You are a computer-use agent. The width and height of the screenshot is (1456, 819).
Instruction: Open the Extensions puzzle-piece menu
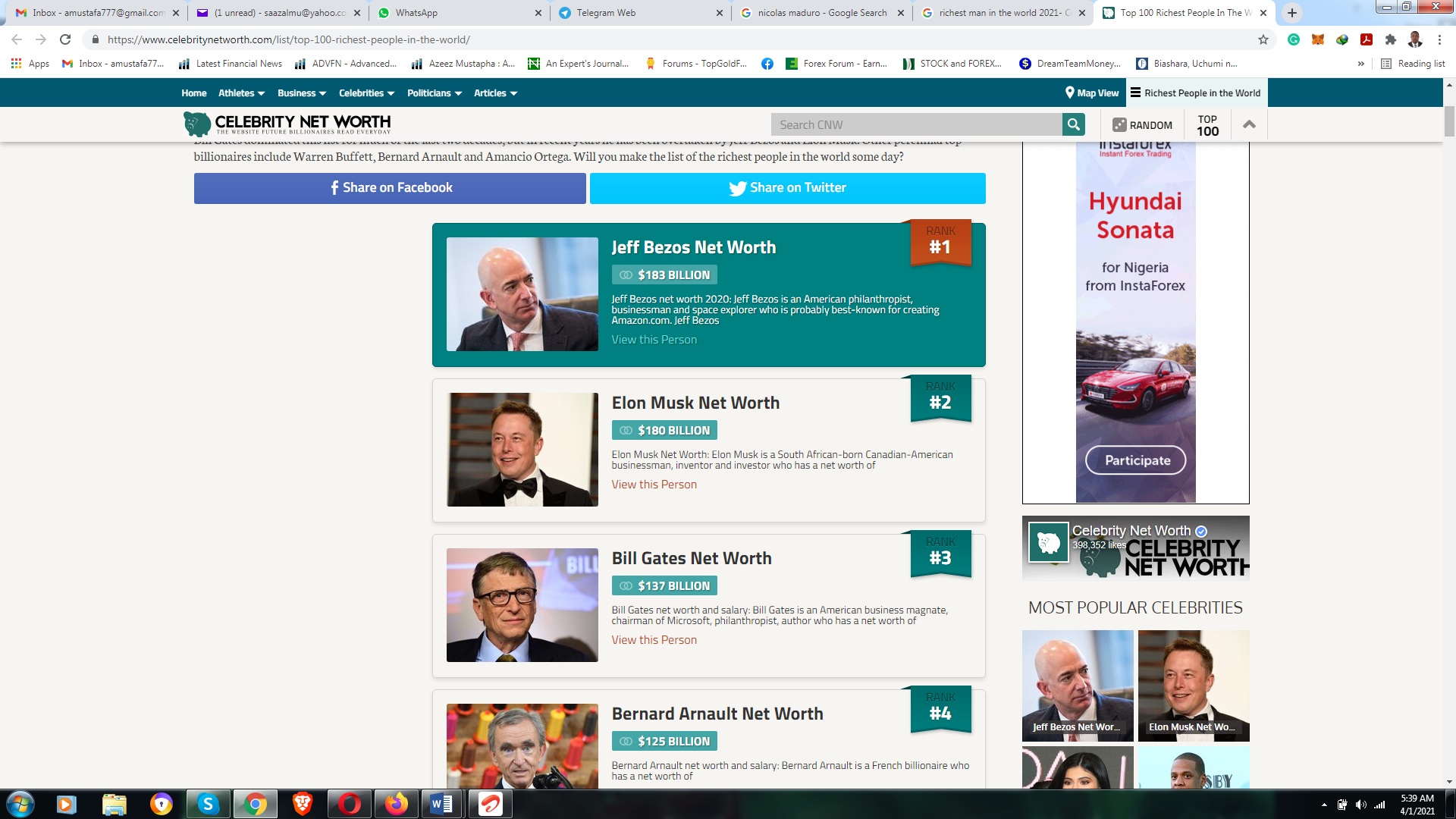tap(1391, 39)
